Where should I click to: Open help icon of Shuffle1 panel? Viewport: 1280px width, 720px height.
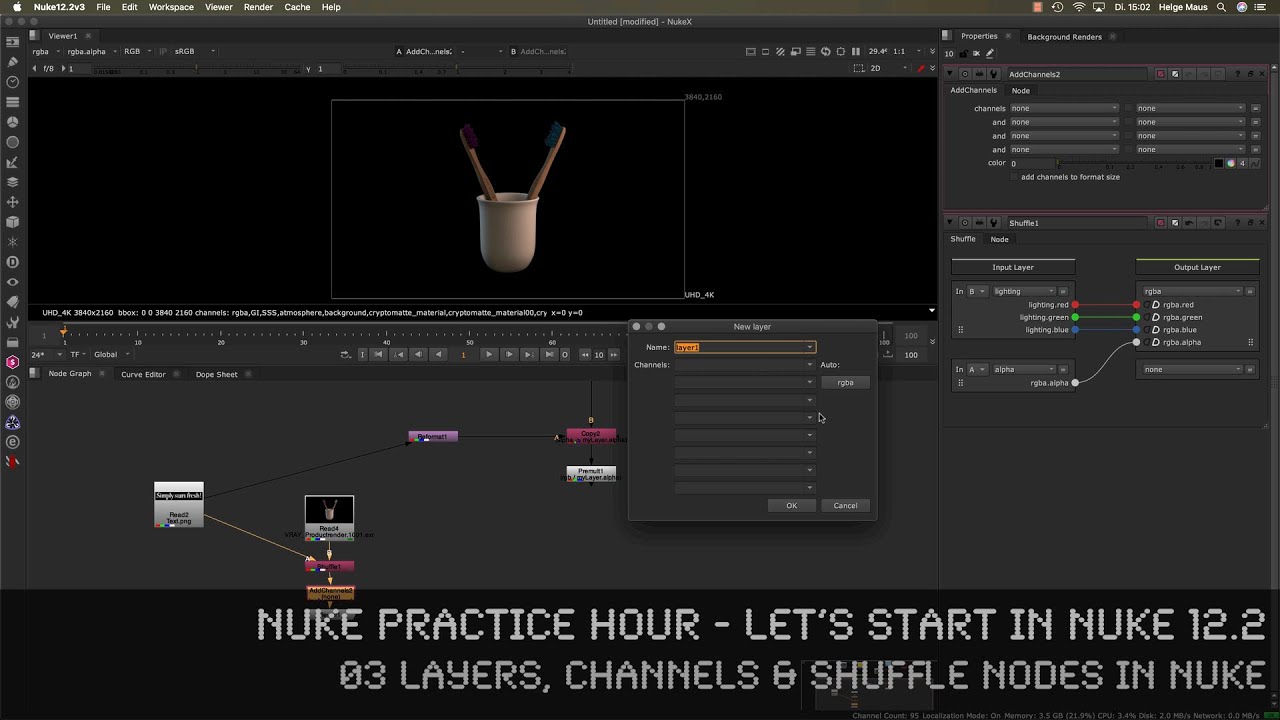click(1237, 223)
